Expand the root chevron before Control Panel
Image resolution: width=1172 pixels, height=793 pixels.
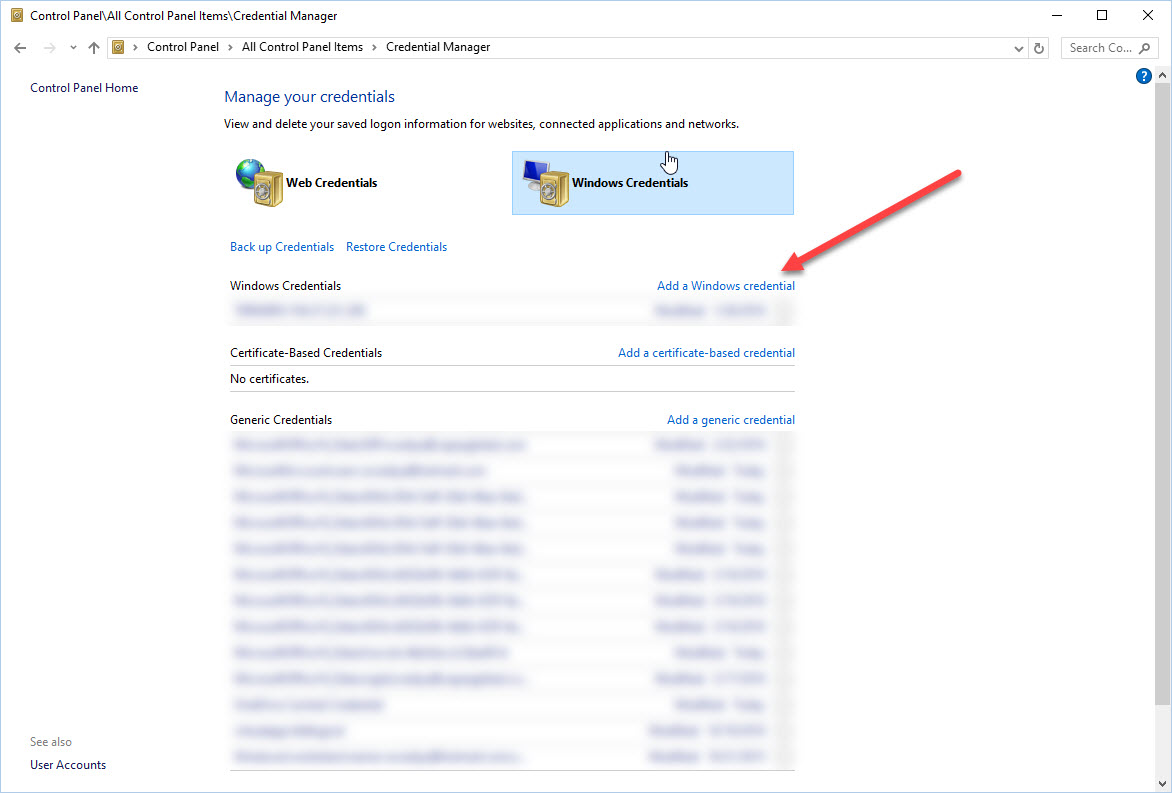click(135, 47)
